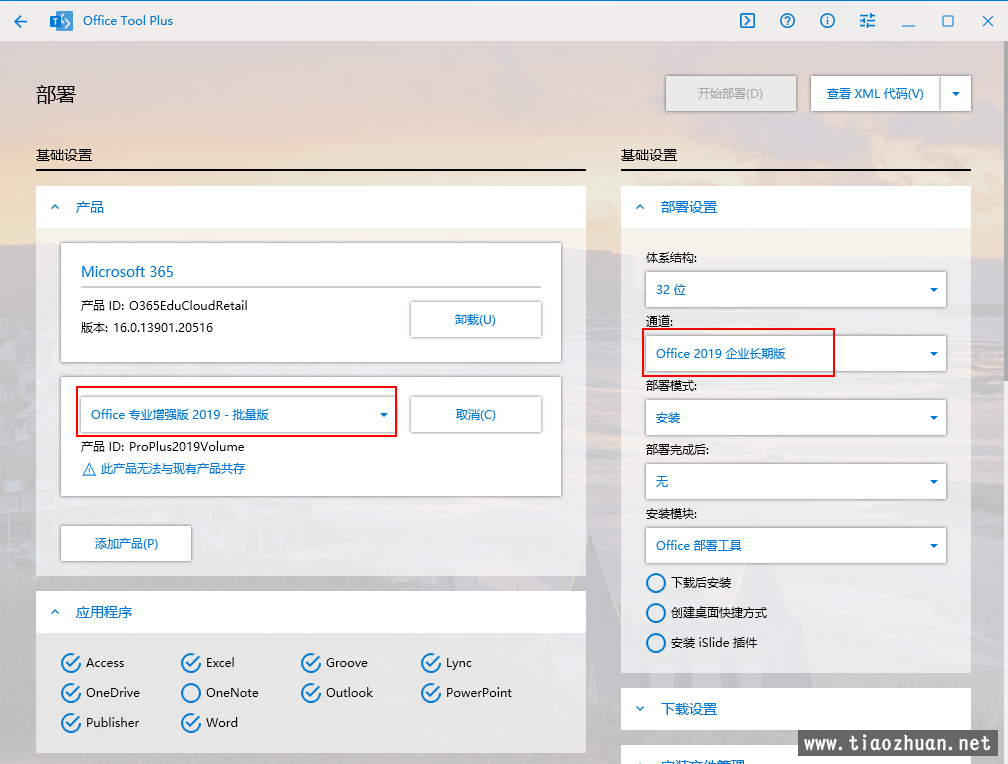Open the arrow next to 查看 XML 代码
This screenshot has height=764, width=1008.
click(x=956, y=93)
